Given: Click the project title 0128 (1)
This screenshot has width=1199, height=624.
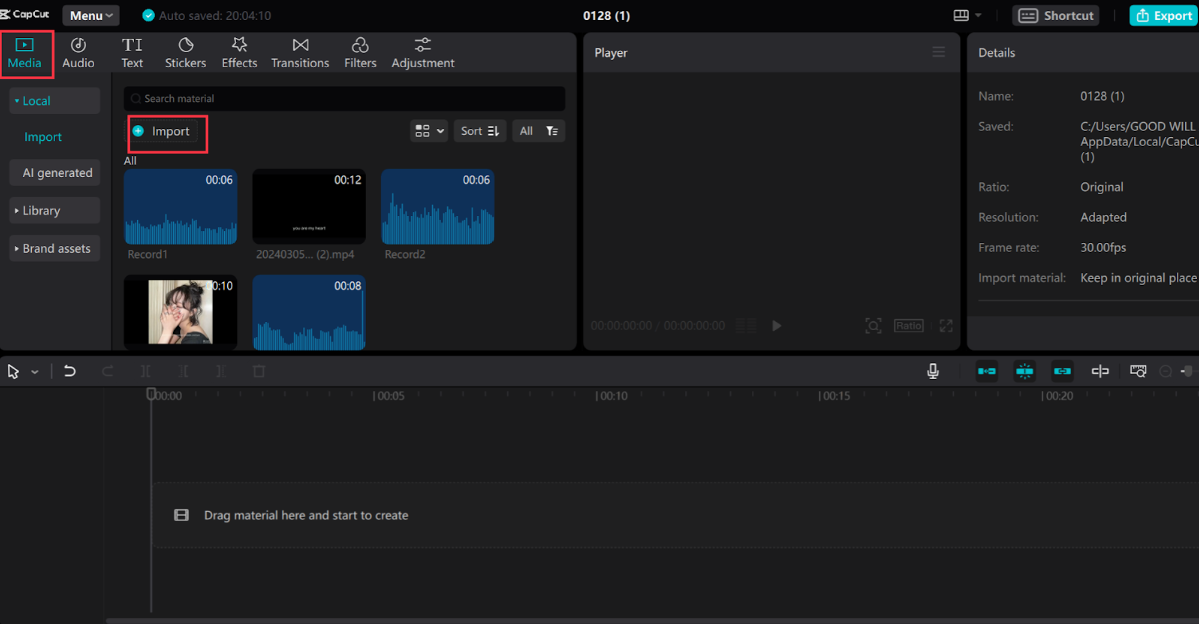Looking at the screenshot, I should tap(606, 15).
